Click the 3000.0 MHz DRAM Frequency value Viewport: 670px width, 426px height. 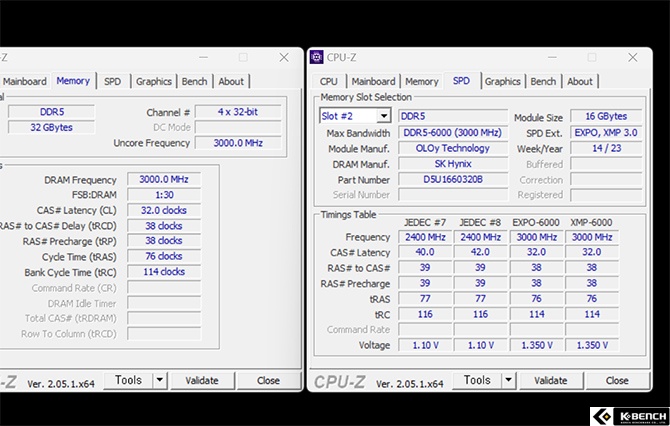tap(164, 179)
